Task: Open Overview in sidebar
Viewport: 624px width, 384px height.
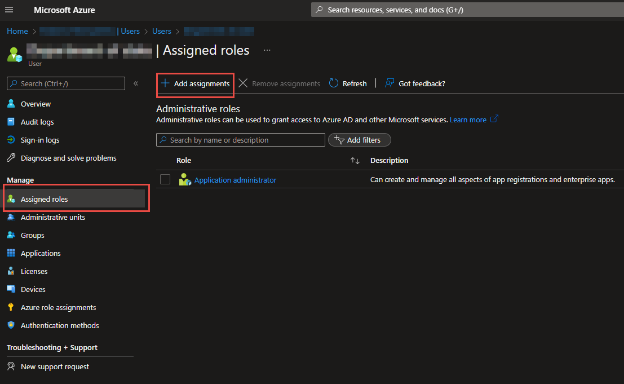Action: pyautogui.click(x=35, y=104)
